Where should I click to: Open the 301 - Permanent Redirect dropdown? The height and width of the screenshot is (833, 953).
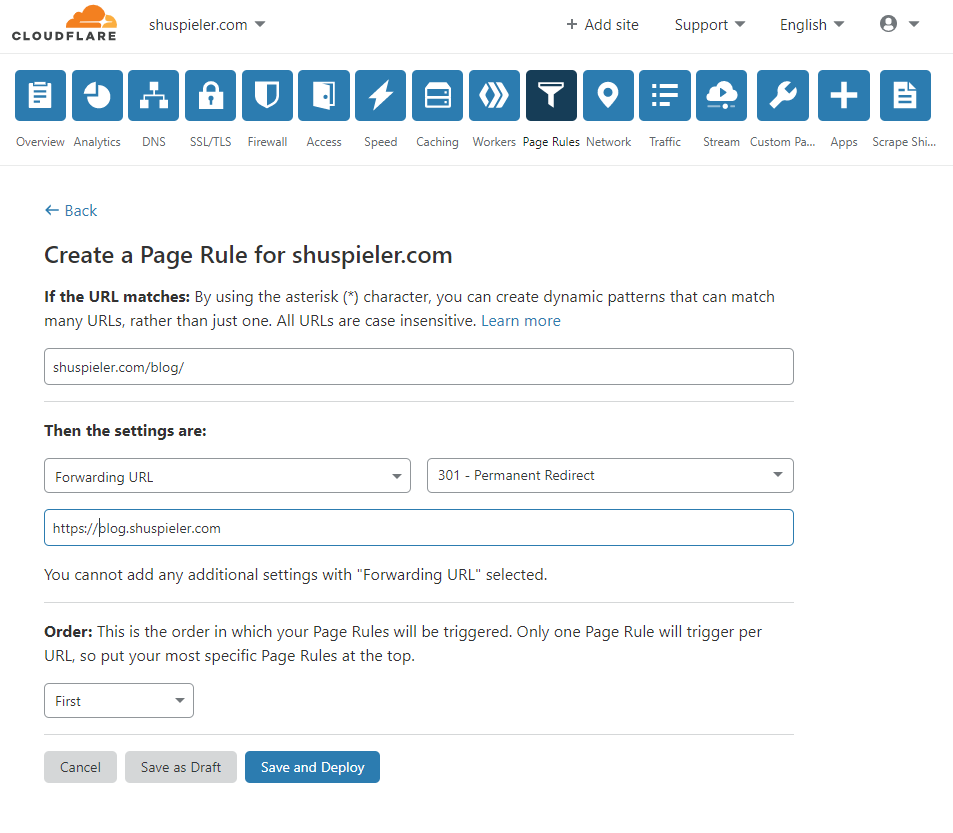coord(610,476)
